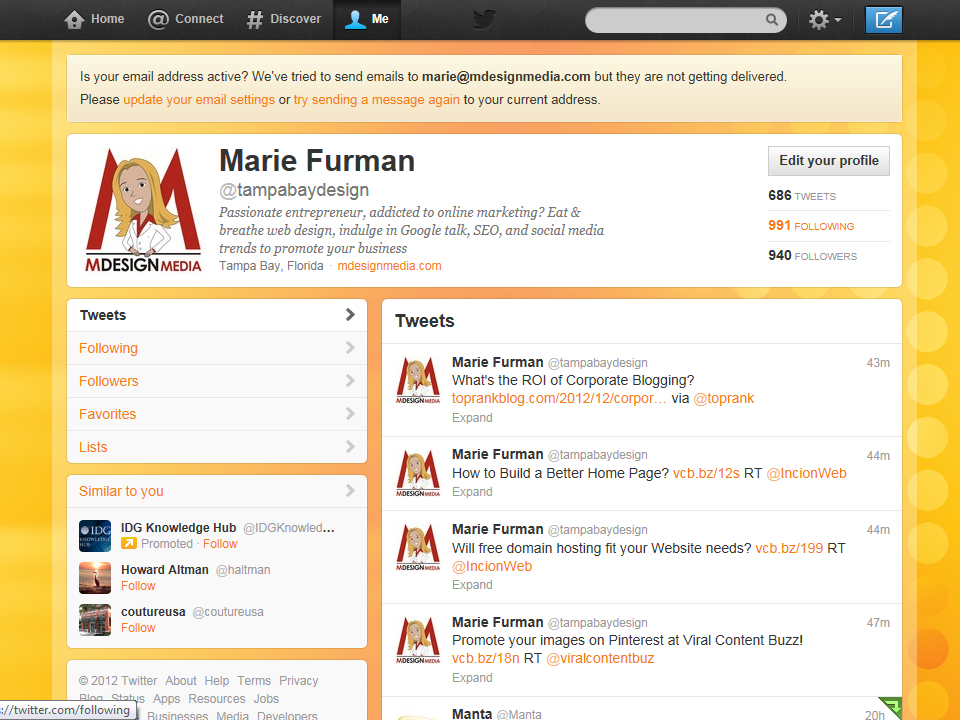Click the Promoted arrow icon
960x720 pixels.
(x=129, y=543)
